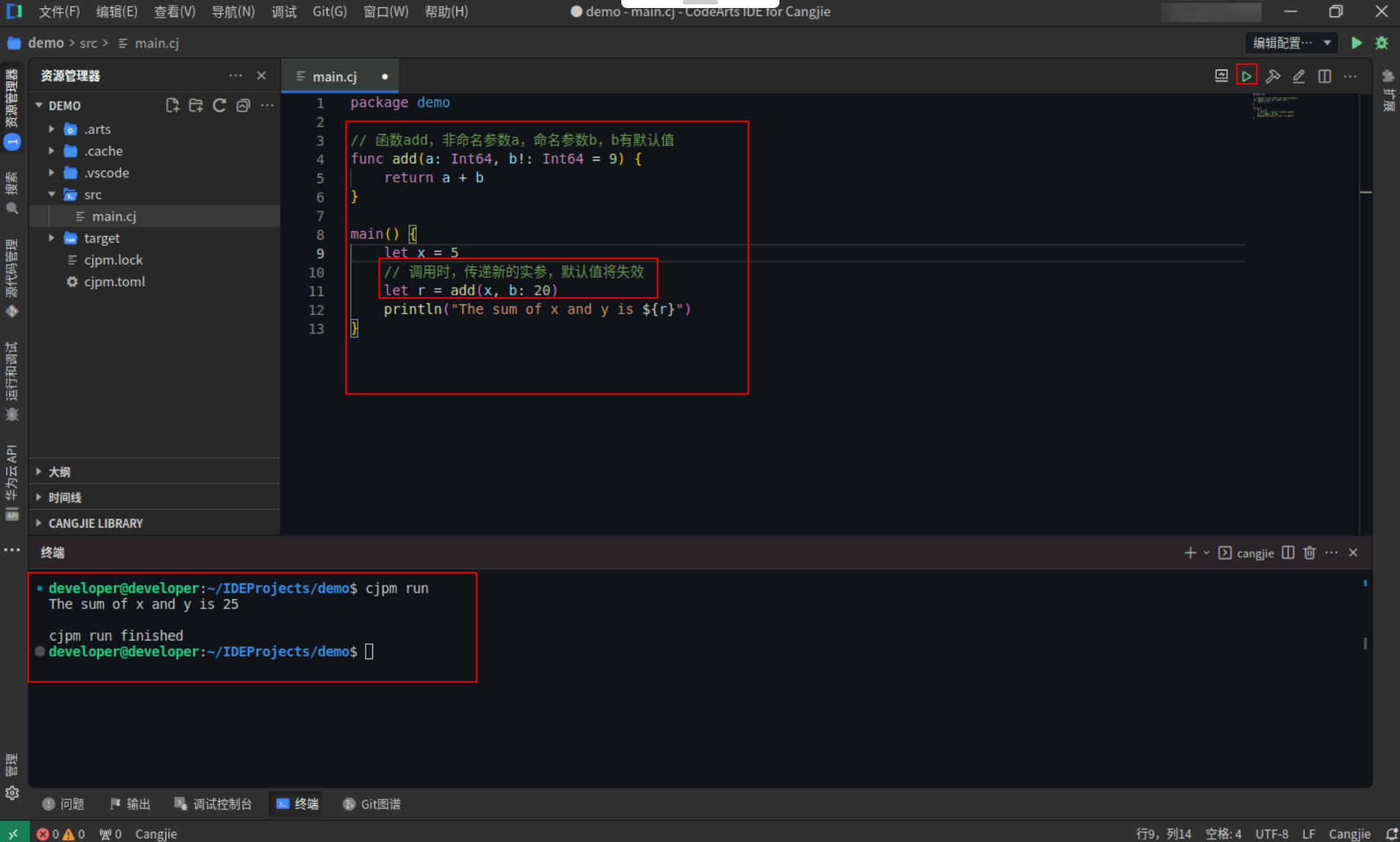Viewport: 1400px width, 842px height.
Task: Open the 导航(N) menu
Action: click(x=233, y=12)
